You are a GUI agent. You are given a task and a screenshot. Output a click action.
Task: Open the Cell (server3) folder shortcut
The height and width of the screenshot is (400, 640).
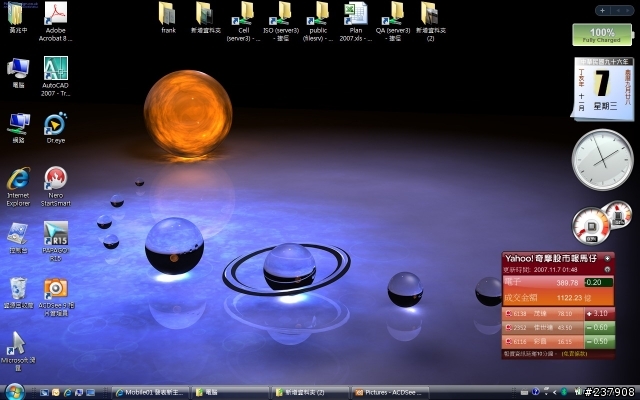244,21
